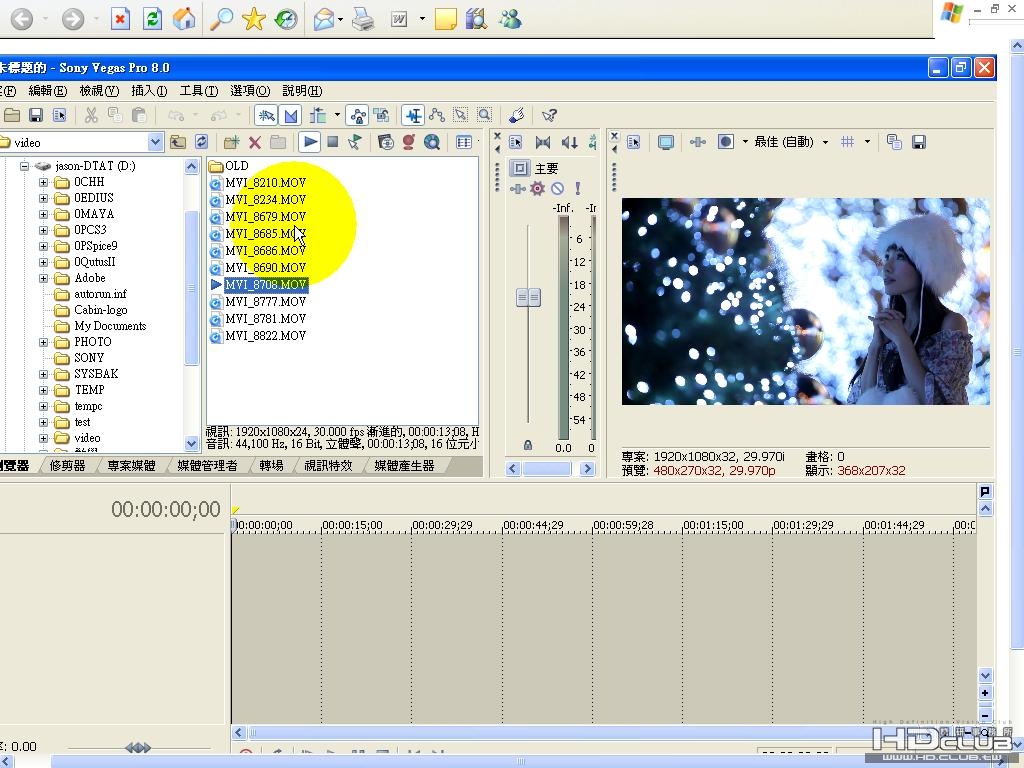Open mixer Downmix Output icon

click(x=543, y=142)
